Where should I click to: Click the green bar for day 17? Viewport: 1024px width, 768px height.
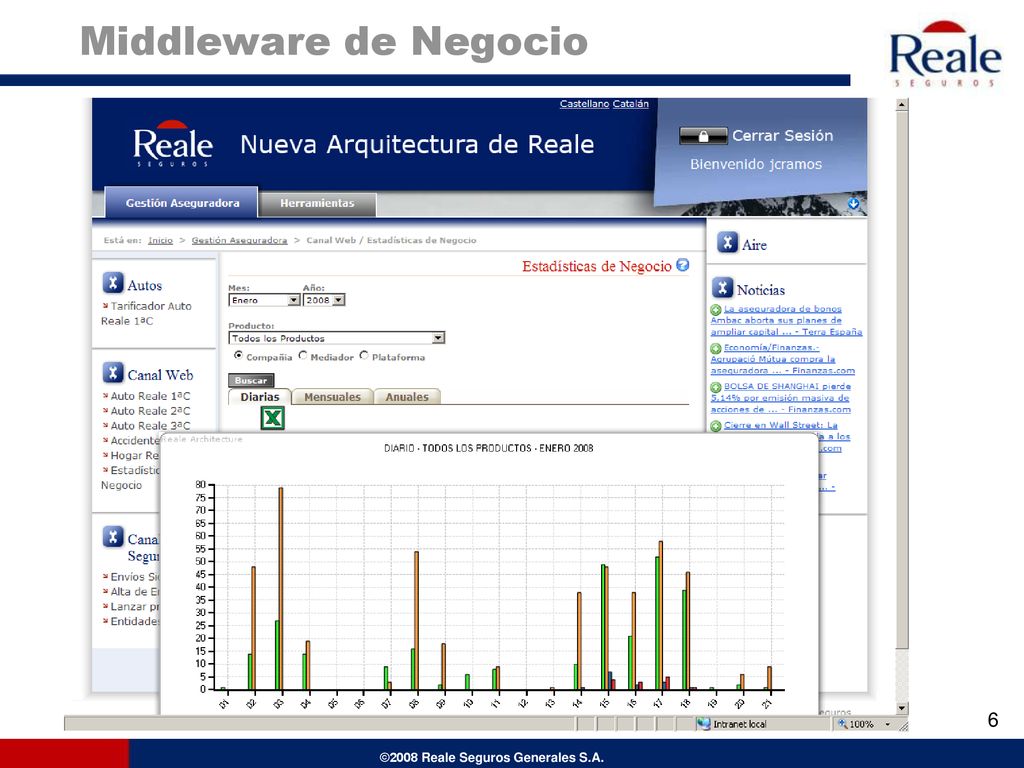[657, 623]
